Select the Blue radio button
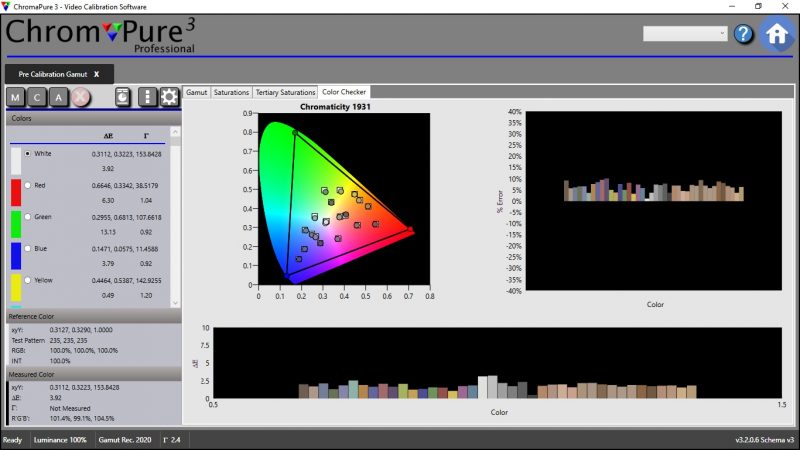 (x=27, y=248)
